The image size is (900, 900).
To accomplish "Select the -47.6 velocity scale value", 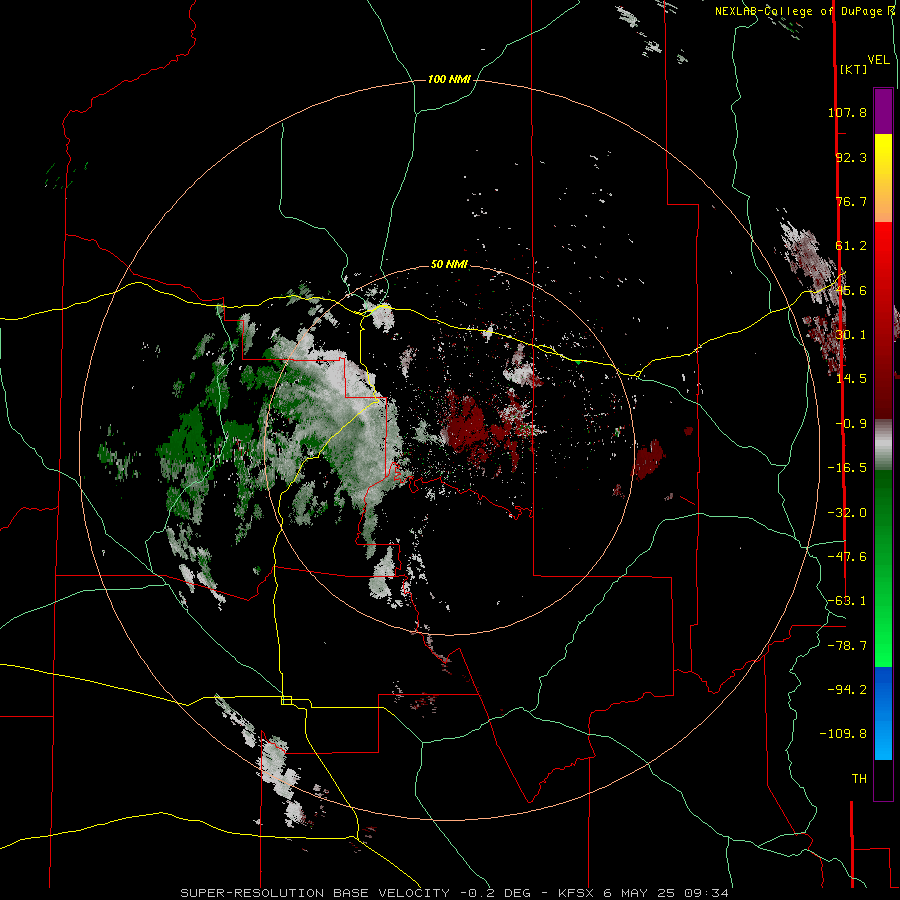I will (x=847, y=557).
